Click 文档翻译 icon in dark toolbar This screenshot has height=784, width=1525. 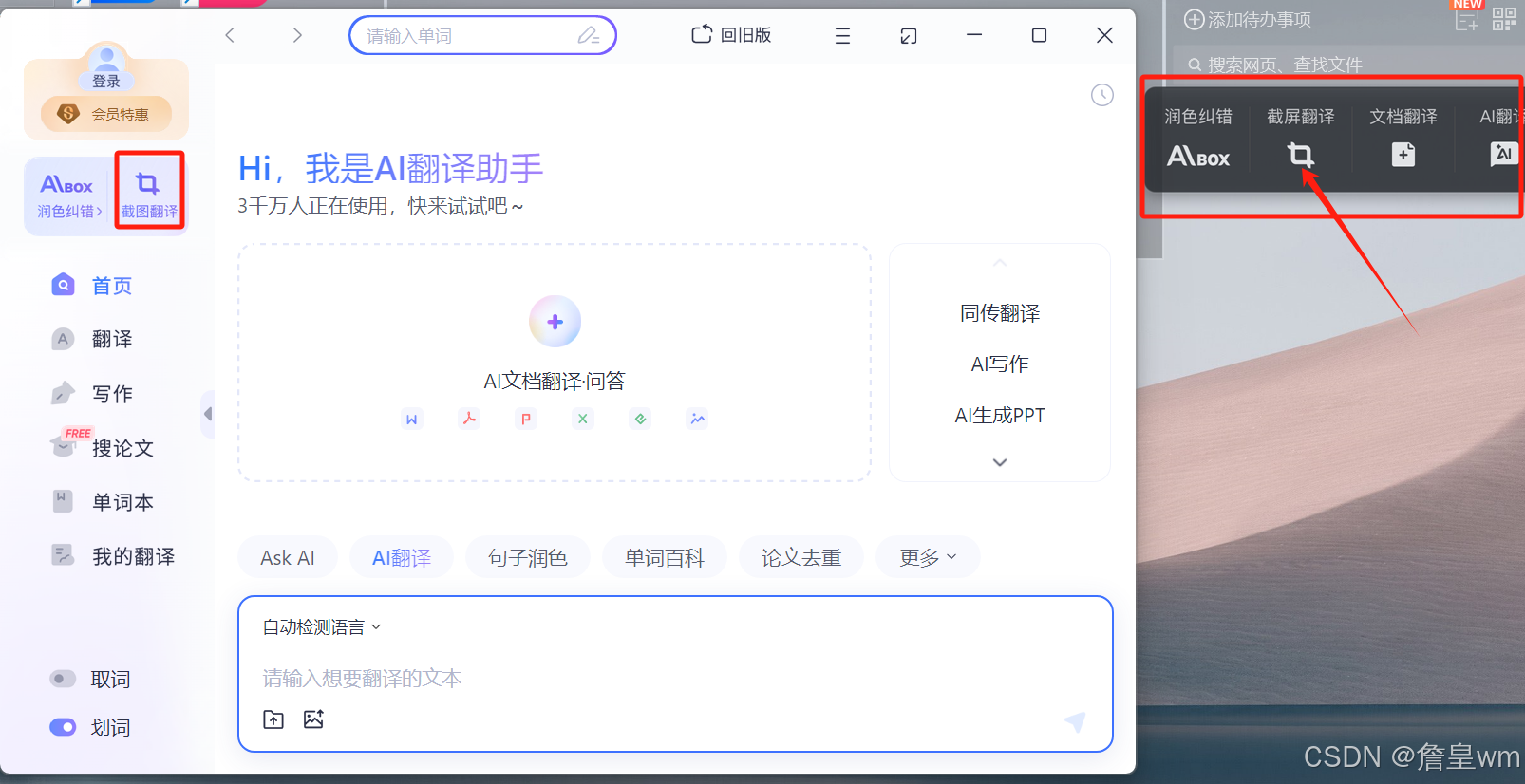point(1403,155)
